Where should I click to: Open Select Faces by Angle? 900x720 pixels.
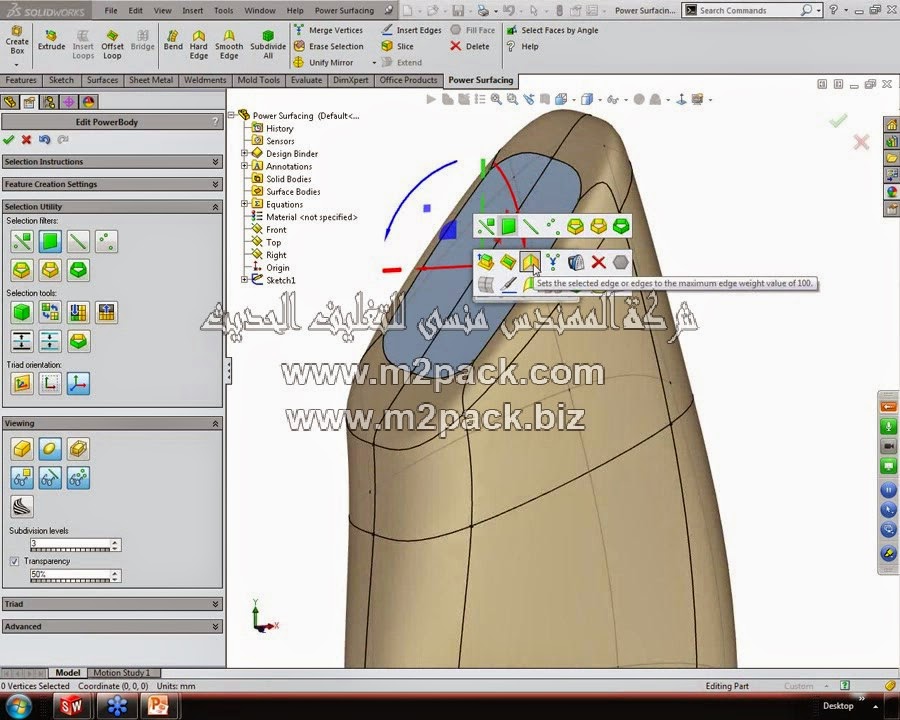point(552,30)
